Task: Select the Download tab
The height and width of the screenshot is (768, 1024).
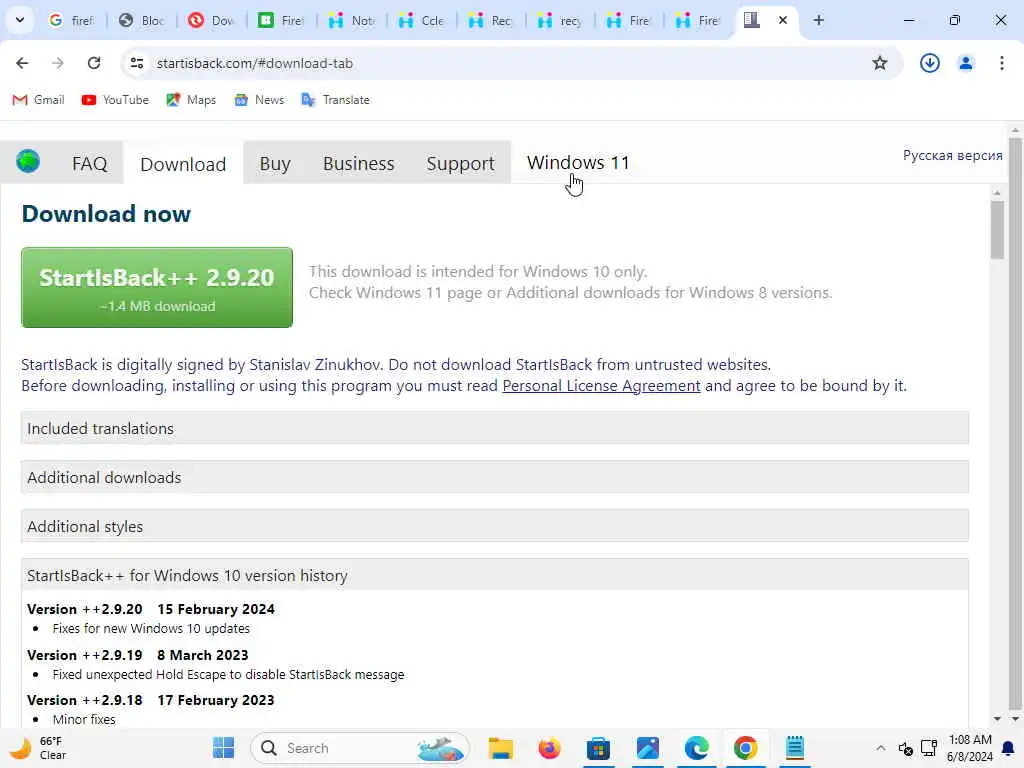Action: tap(183, 163)
